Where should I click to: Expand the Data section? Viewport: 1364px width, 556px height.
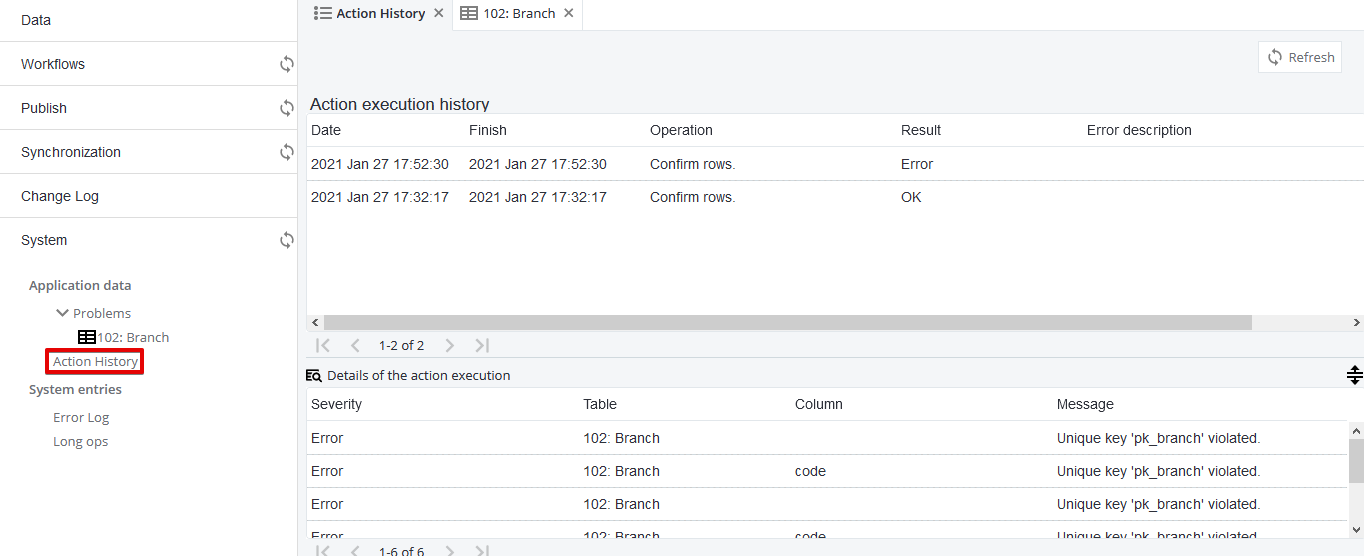click(36, 20)
